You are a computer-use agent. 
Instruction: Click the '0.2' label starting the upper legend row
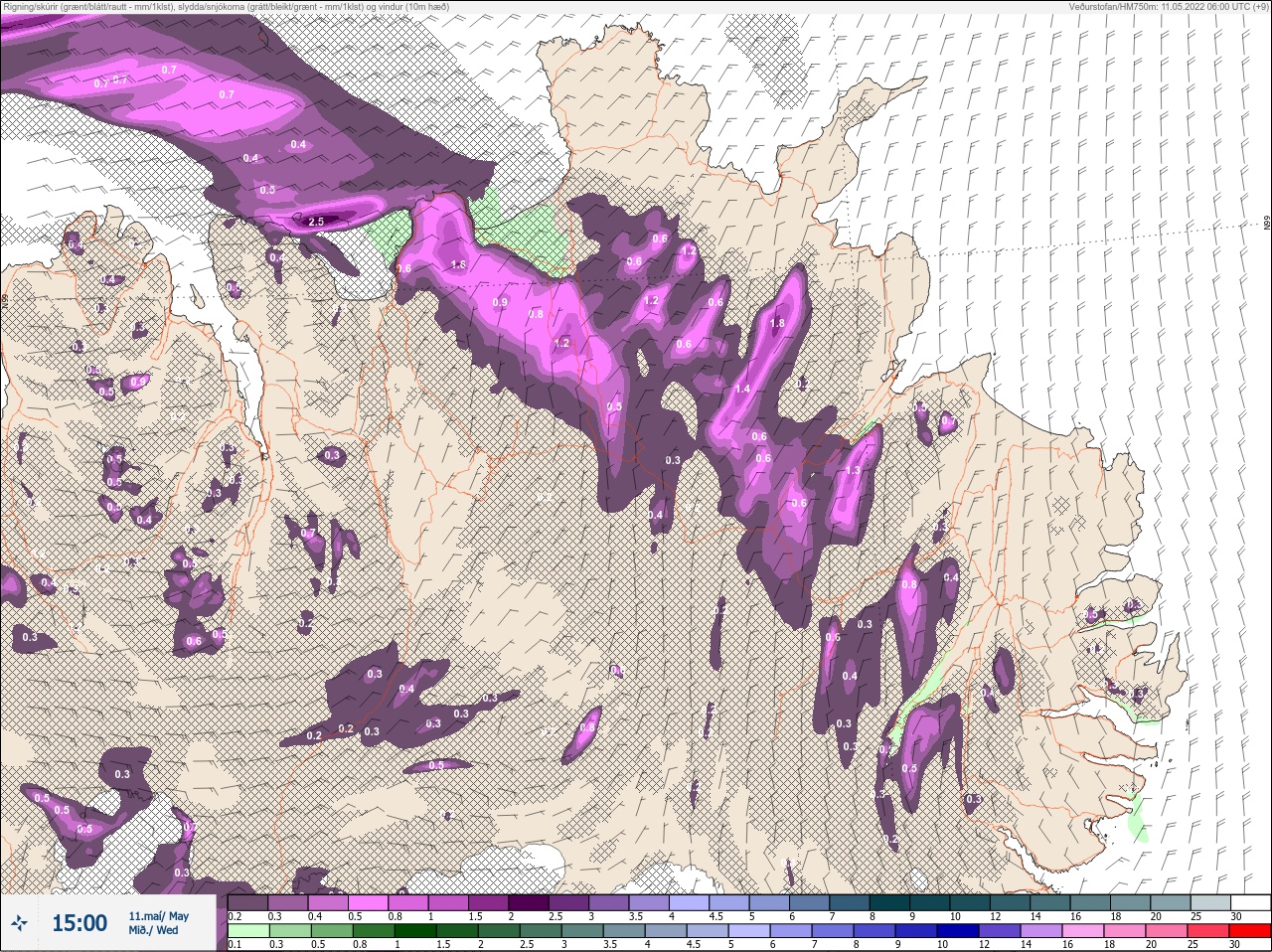pyautogui.click(x=236, y=916)
